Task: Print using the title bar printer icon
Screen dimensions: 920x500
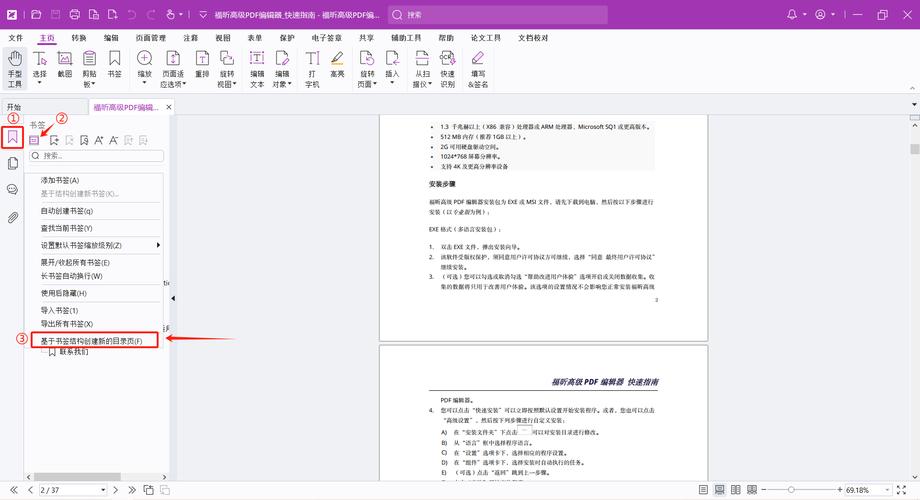Action: click(75, 15)
